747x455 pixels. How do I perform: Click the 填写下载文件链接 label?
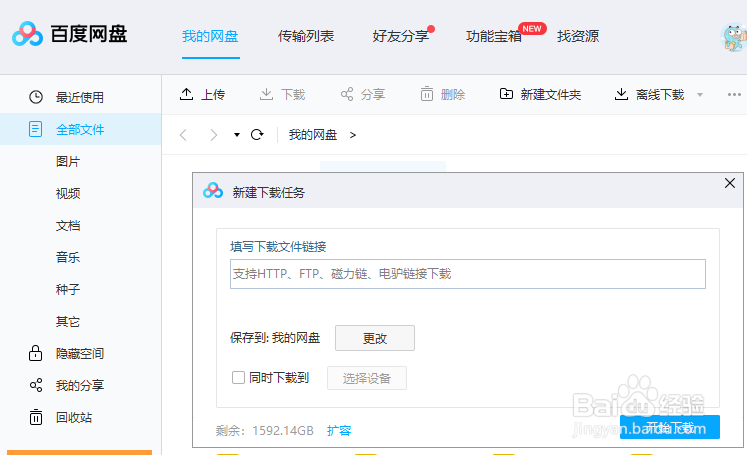[x=278, y=247]
